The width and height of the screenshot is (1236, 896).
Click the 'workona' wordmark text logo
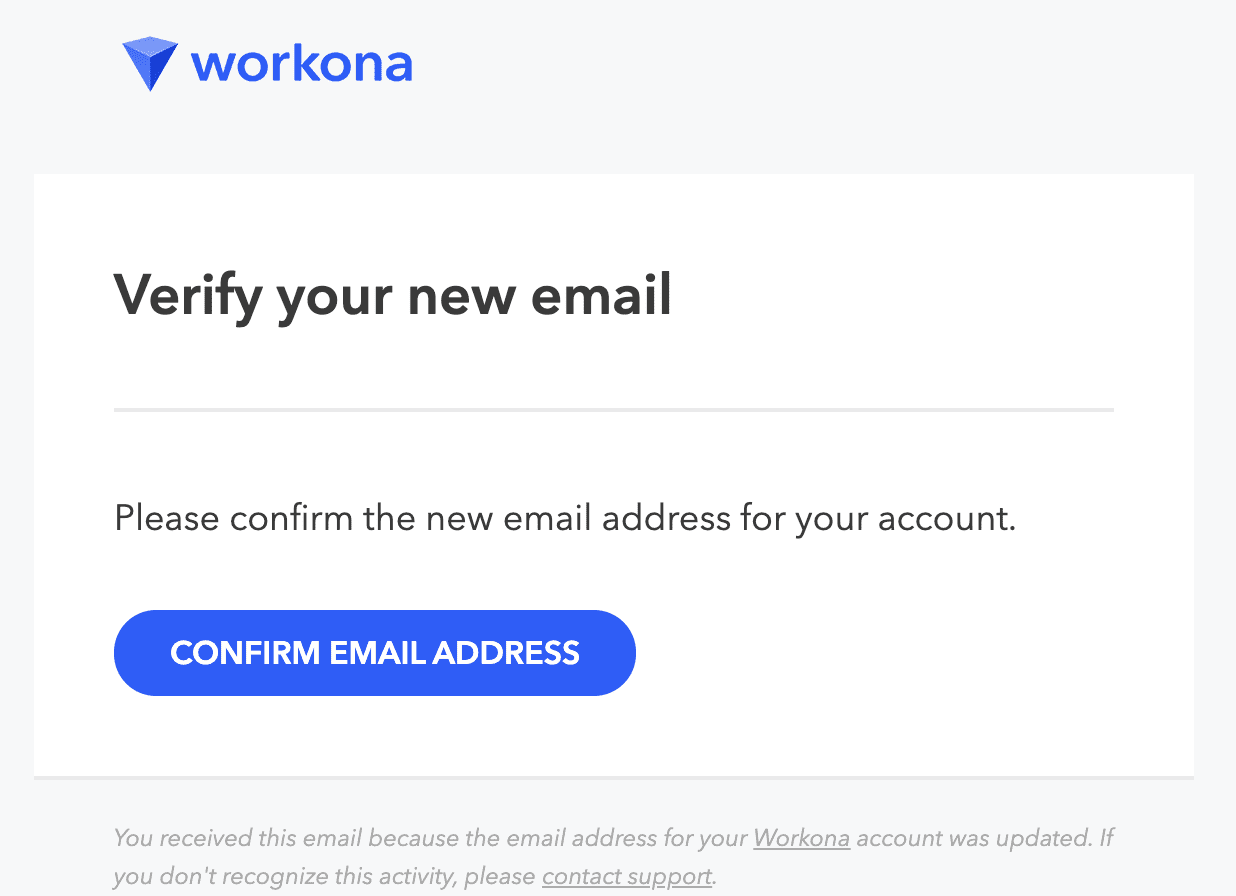pos(303,63)
